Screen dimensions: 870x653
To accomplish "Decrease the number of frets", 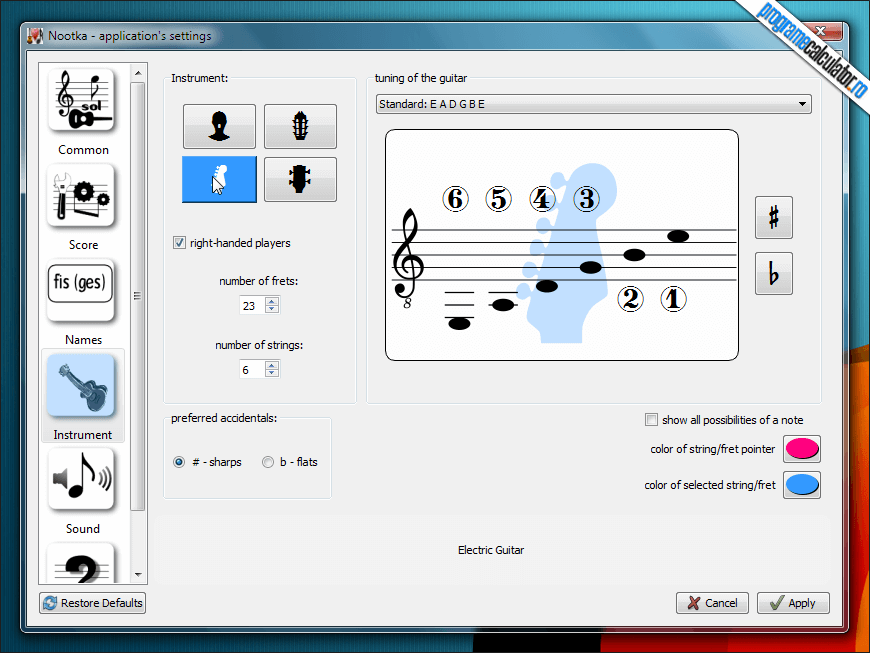I will [272, 309].
